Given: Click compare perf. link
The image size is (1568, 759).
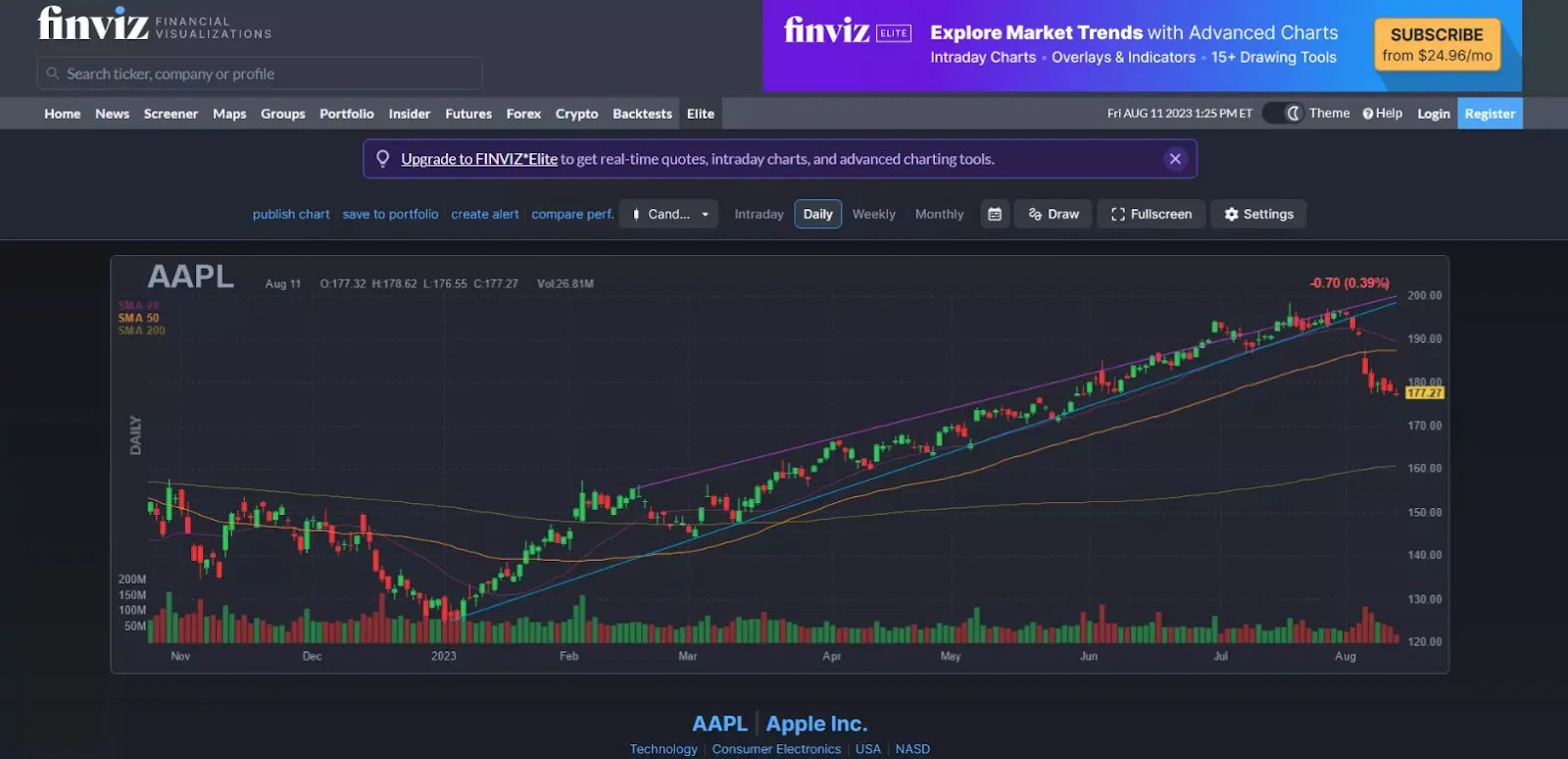Looking at the screenshot, I should (572, 214).
